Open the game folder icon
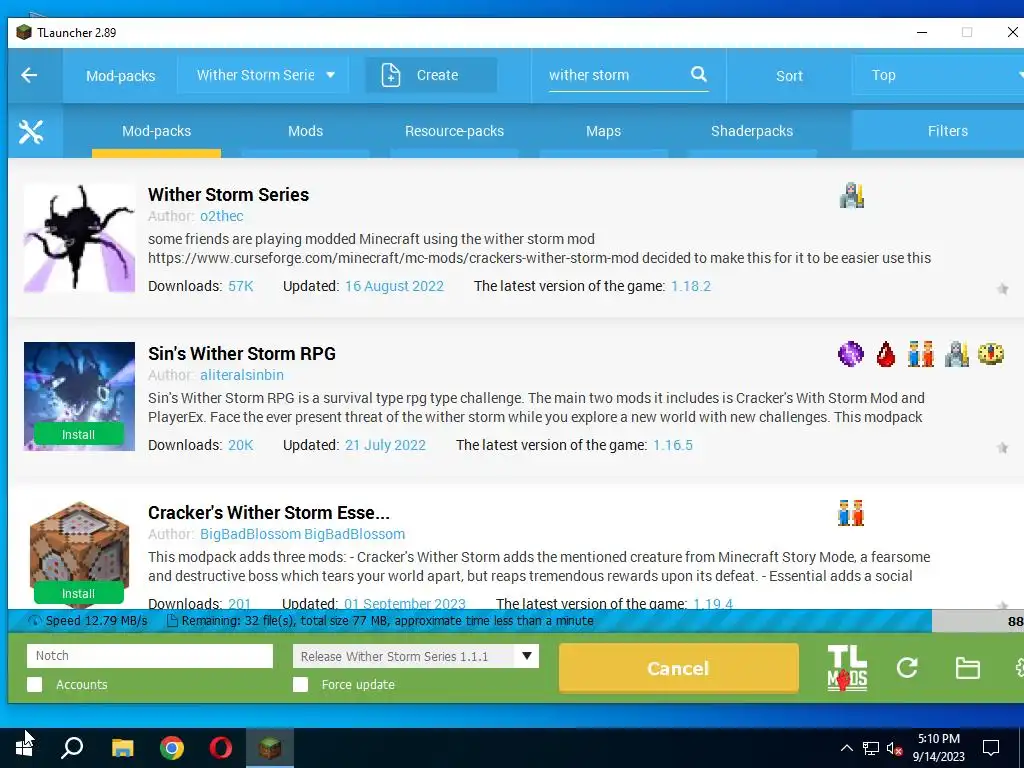1024x768 pixels. [x=967, y=668]
